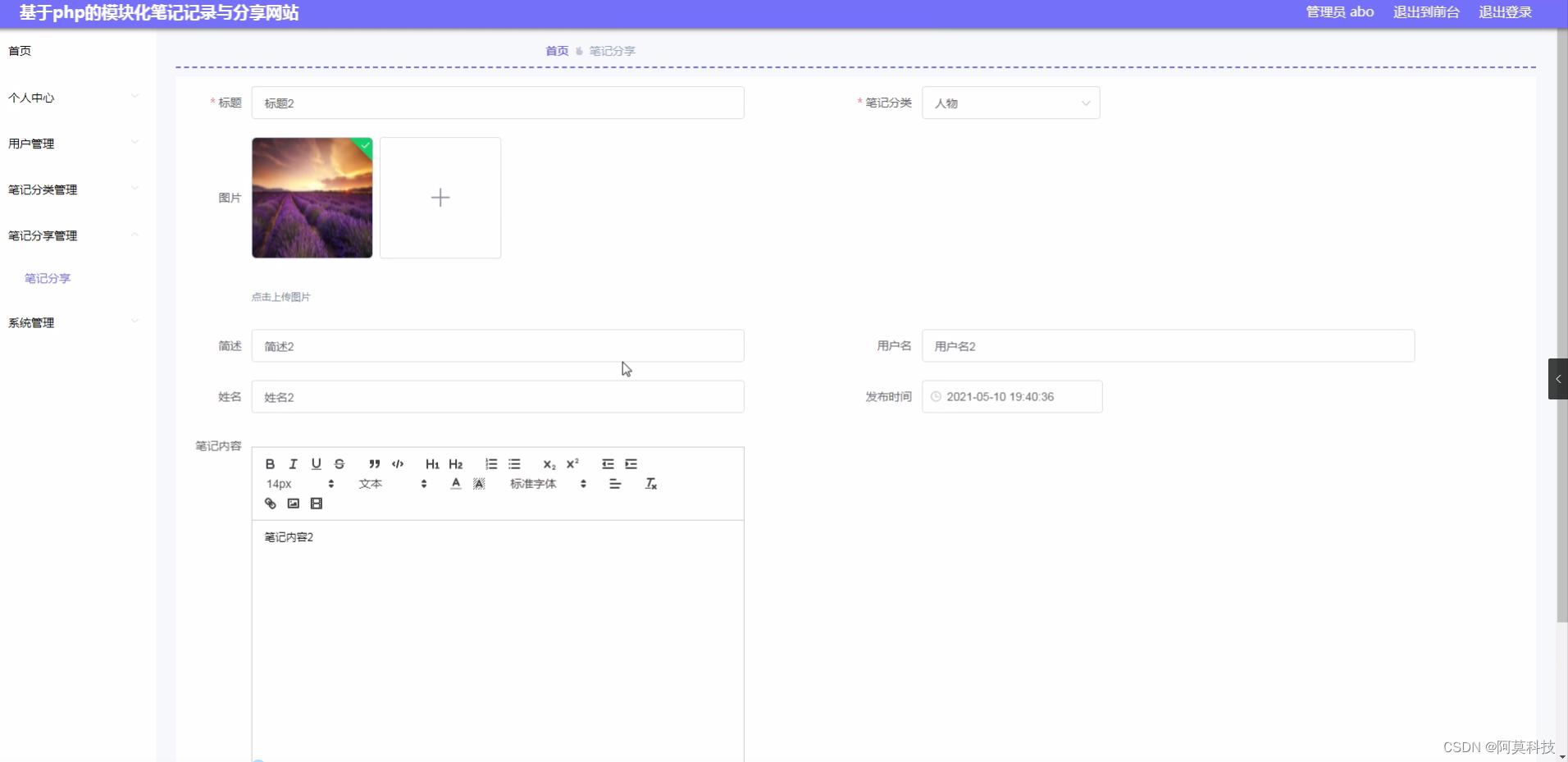
Task: Click the lavender field image thumbnail
Action: click(x=312, y=197)
